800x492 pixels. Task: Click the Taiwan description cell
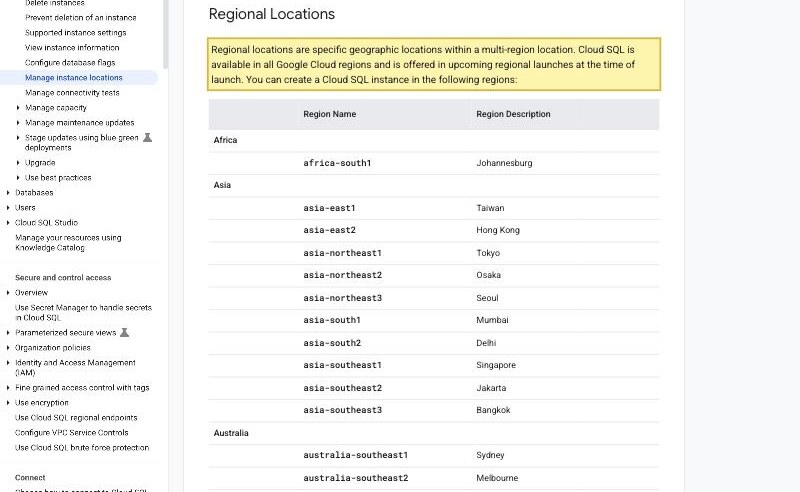point(490,208)
